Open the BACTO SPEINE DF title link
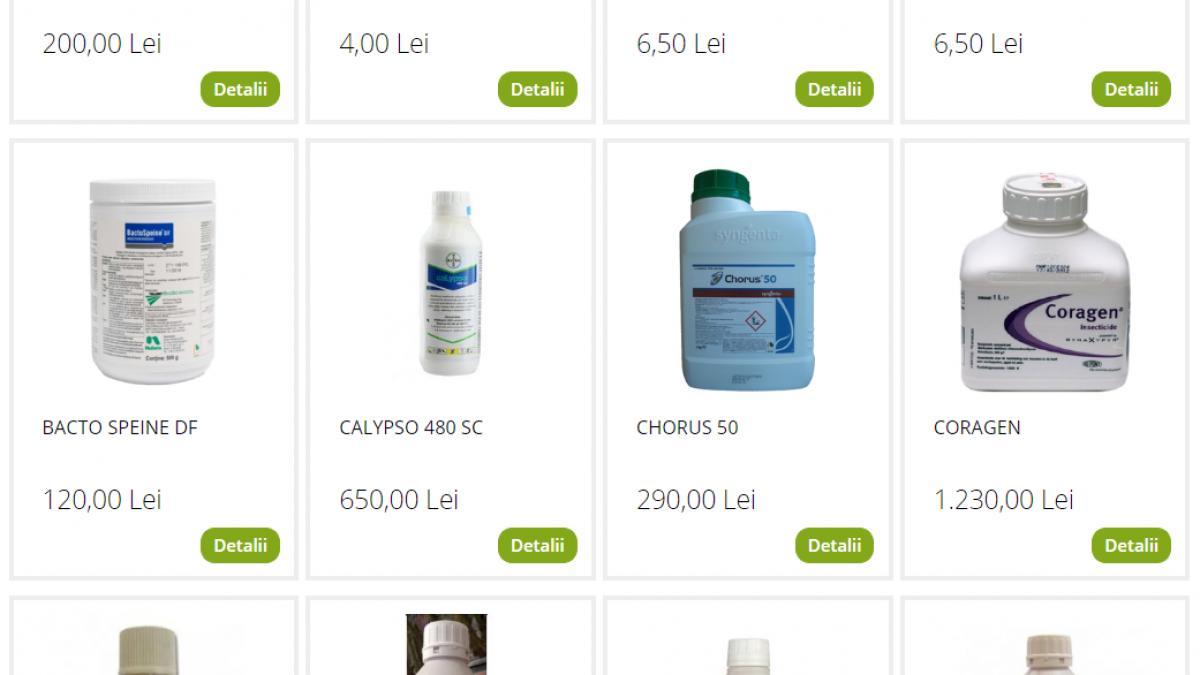Viewport: 1200px width, 675px height. (x=120, y=428)
